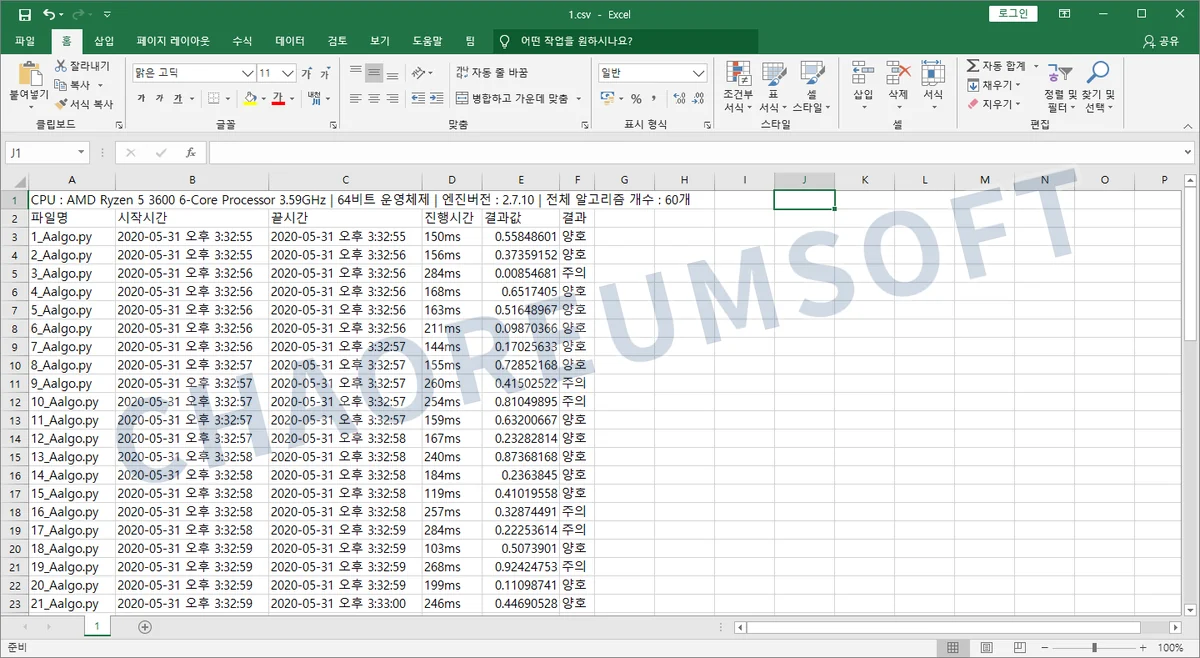The width and height of the screenshot is (1200, 658).
Task: Open the 셀 스타일 cell styles gallery
Action: pyautogui.click(x=811, y=87)
